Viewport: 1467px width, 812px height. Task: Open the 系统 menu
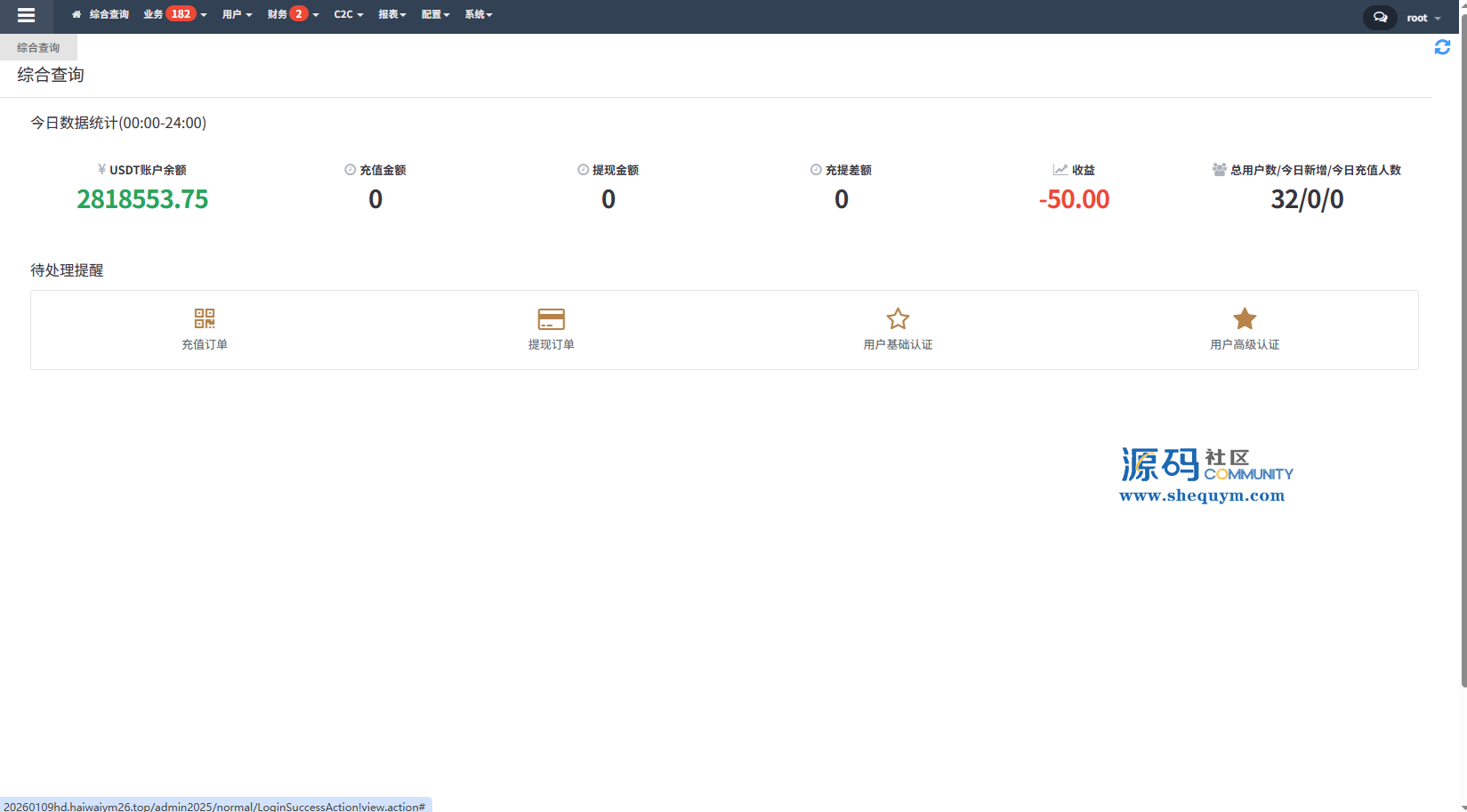[478, 14]
